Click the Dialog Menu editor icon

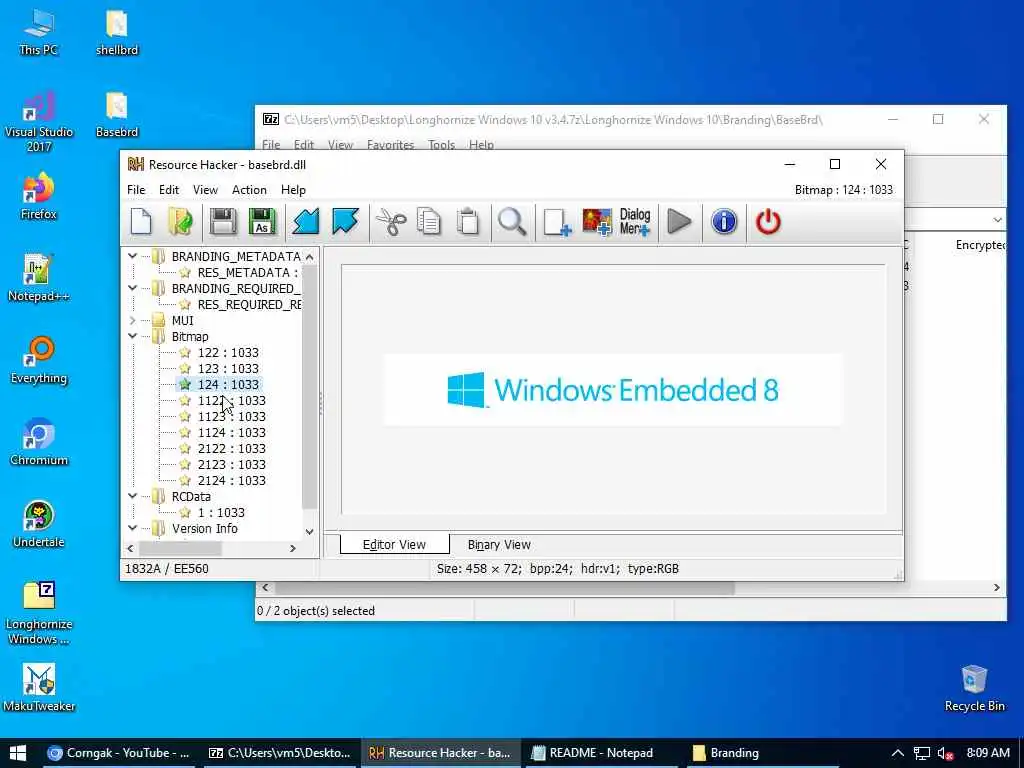pos(635,222)
